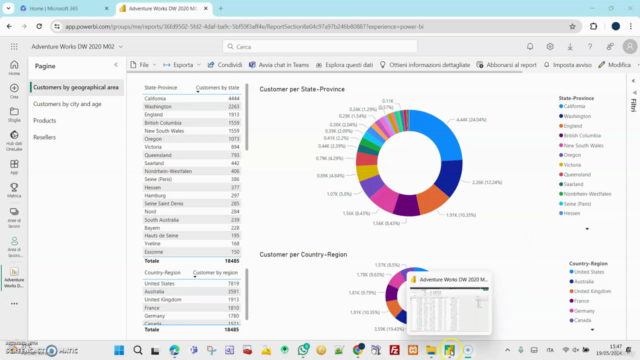Select Customers by city and age page
This screenshot has height=360, width=640.
click(67, 104)
